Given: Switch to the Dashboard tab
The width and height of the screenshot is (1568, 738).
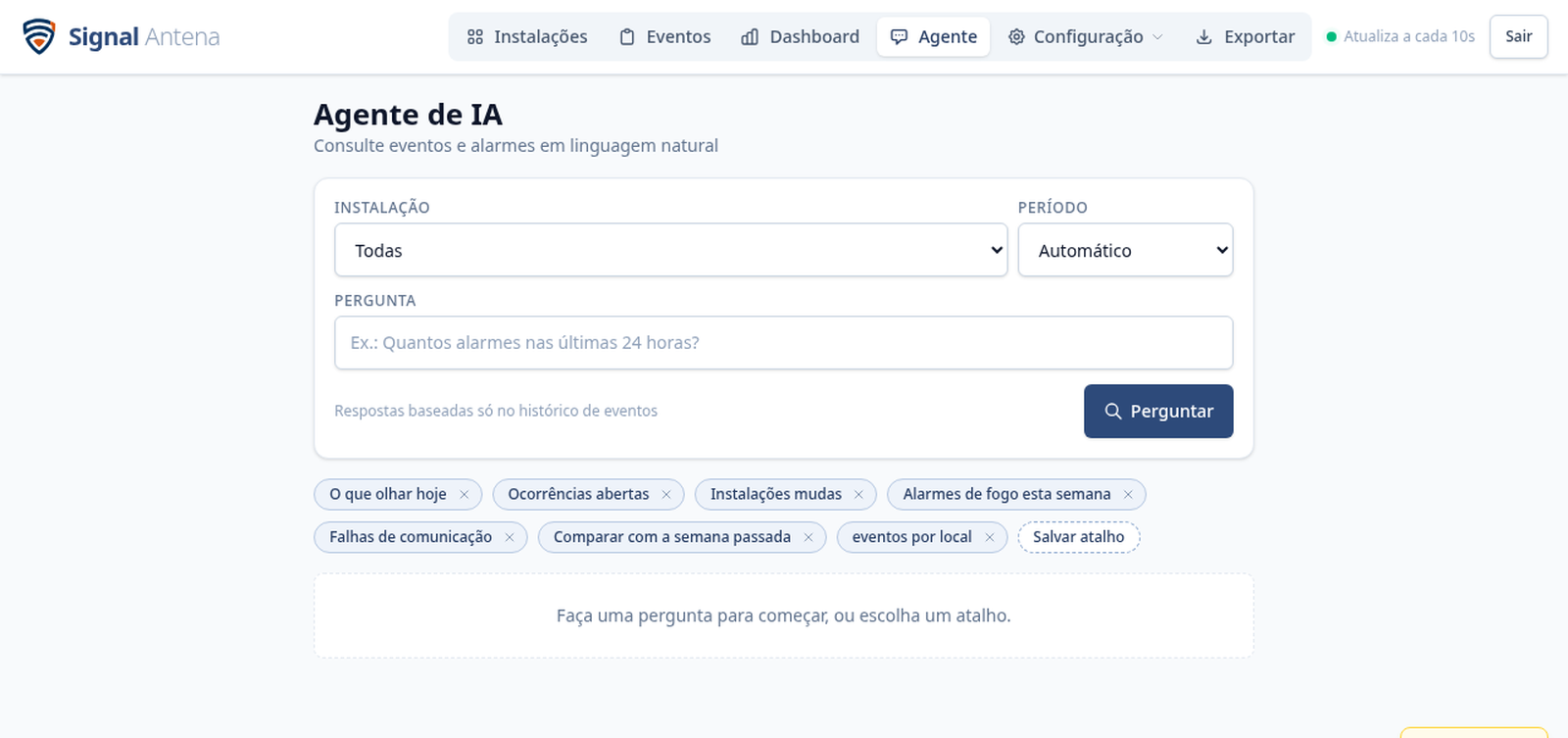Looking at the screenshot, I should [x=801, y=37].
